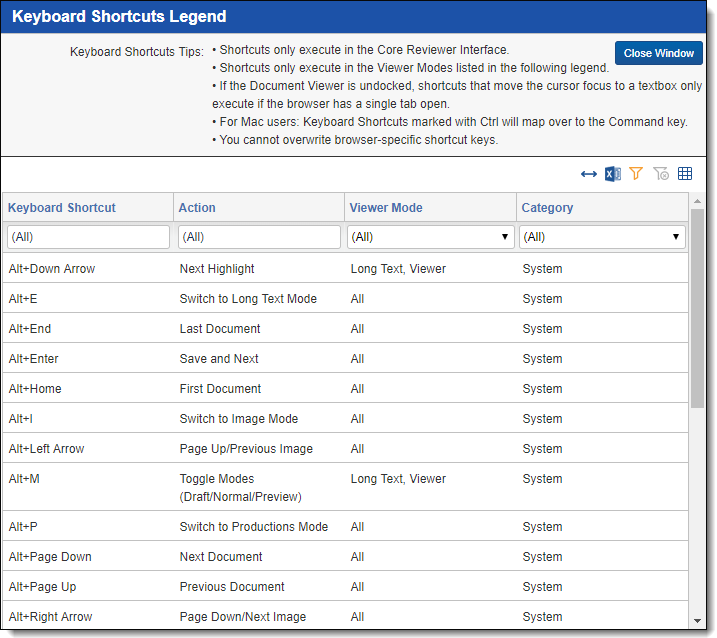The height and width of the screenshot is (638, 717).
Task: Sort by the Action column header
Action: pos(197,208)
